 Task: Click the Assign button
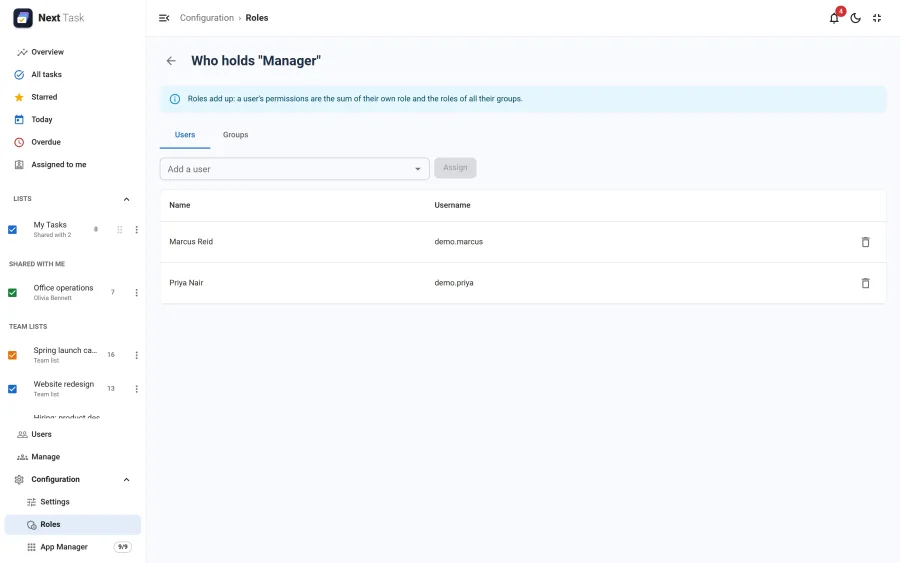pyautogui.click(x=455, y=168)
